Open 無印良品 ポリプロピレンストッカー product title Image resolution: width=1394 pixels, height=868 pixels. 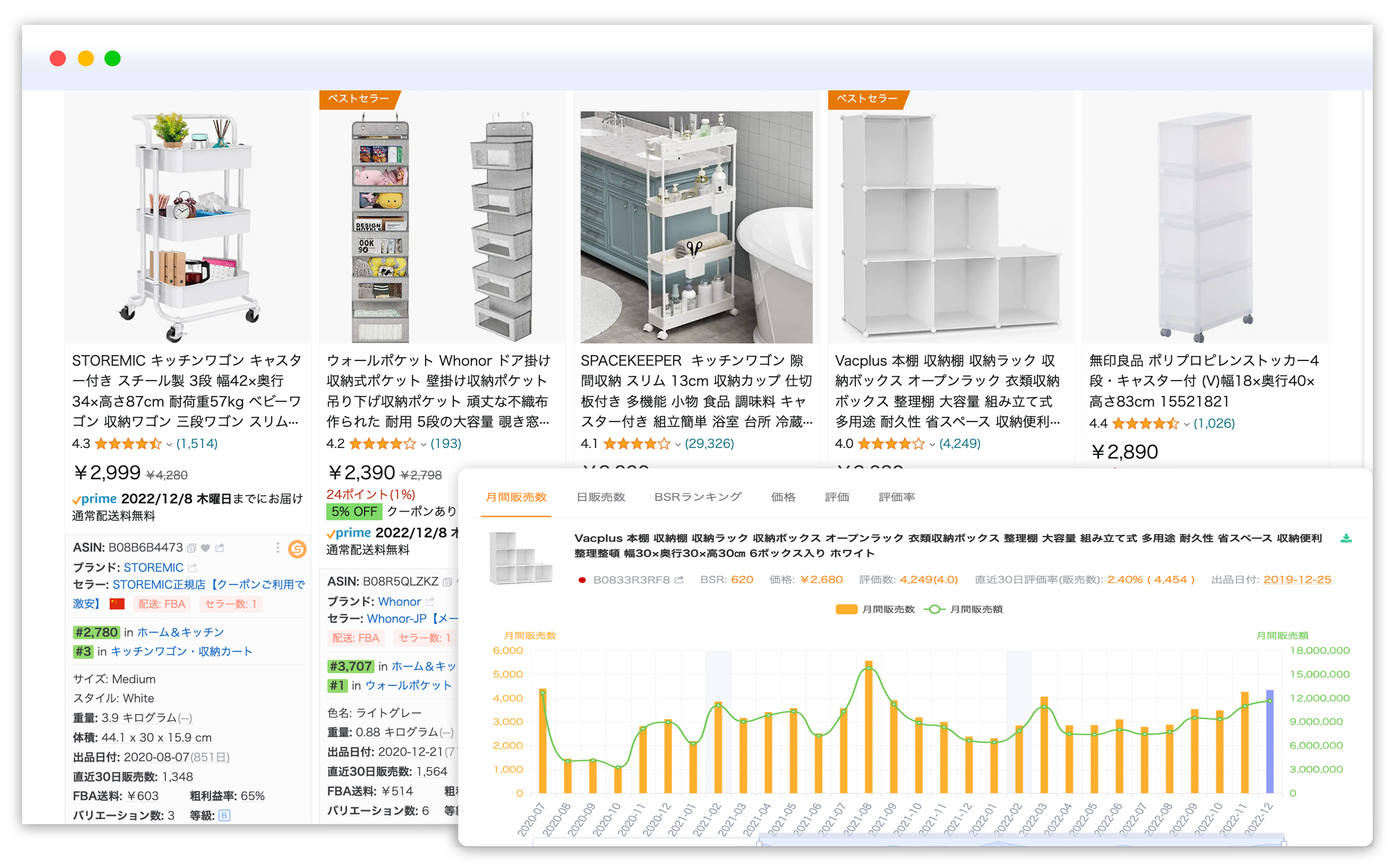1204,381
